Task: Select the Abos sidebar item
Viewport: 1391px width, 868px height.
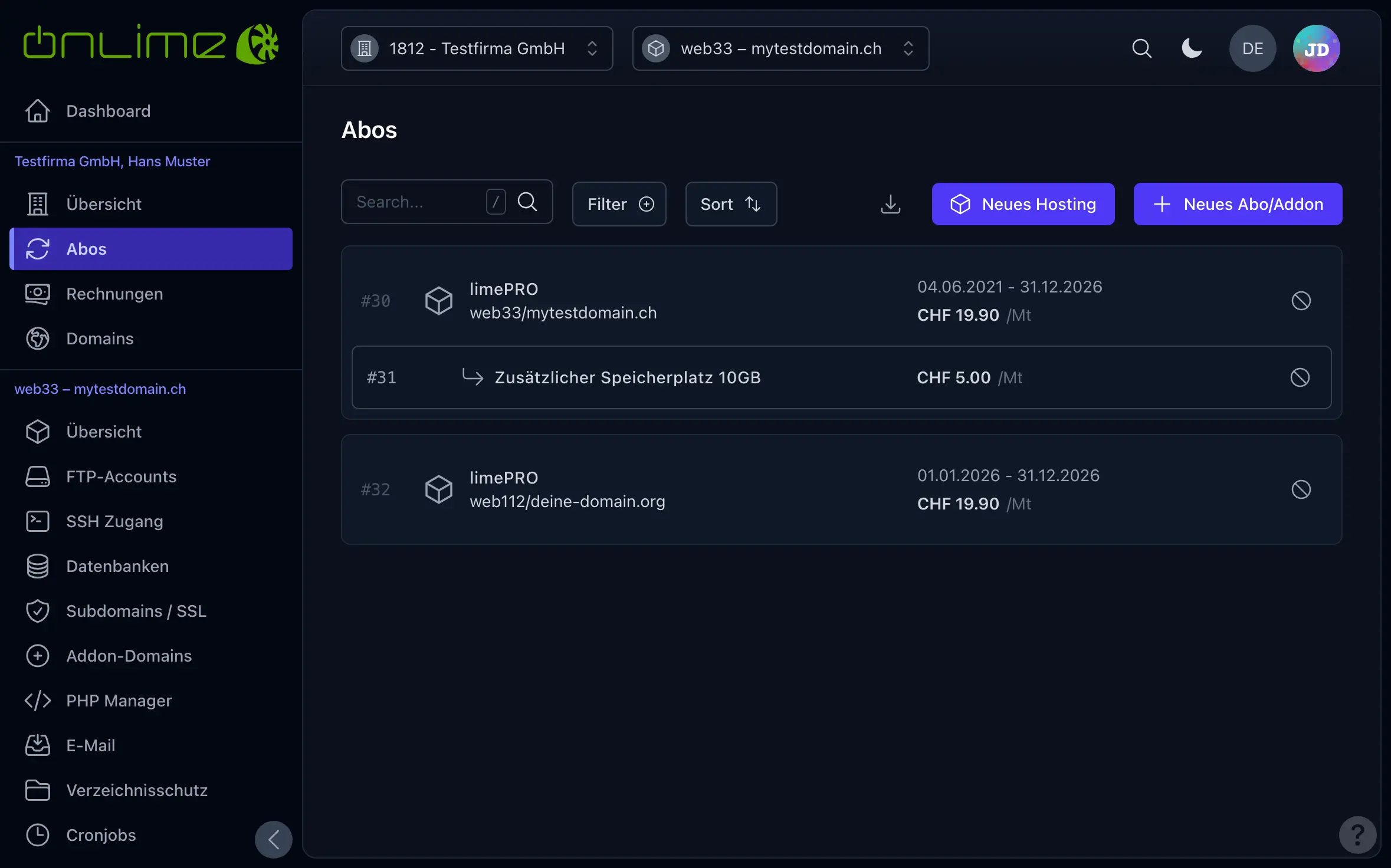Action: (151, 249)
